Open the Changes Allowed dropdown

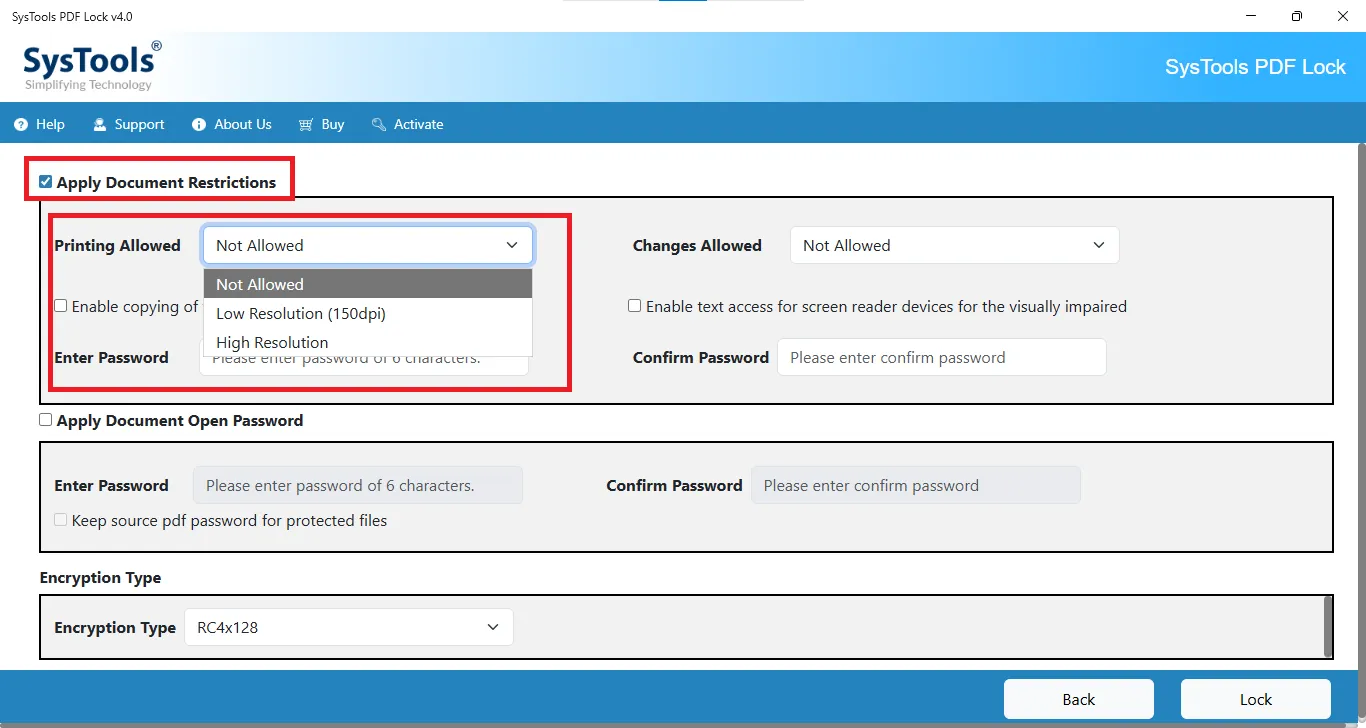[954, 245]
